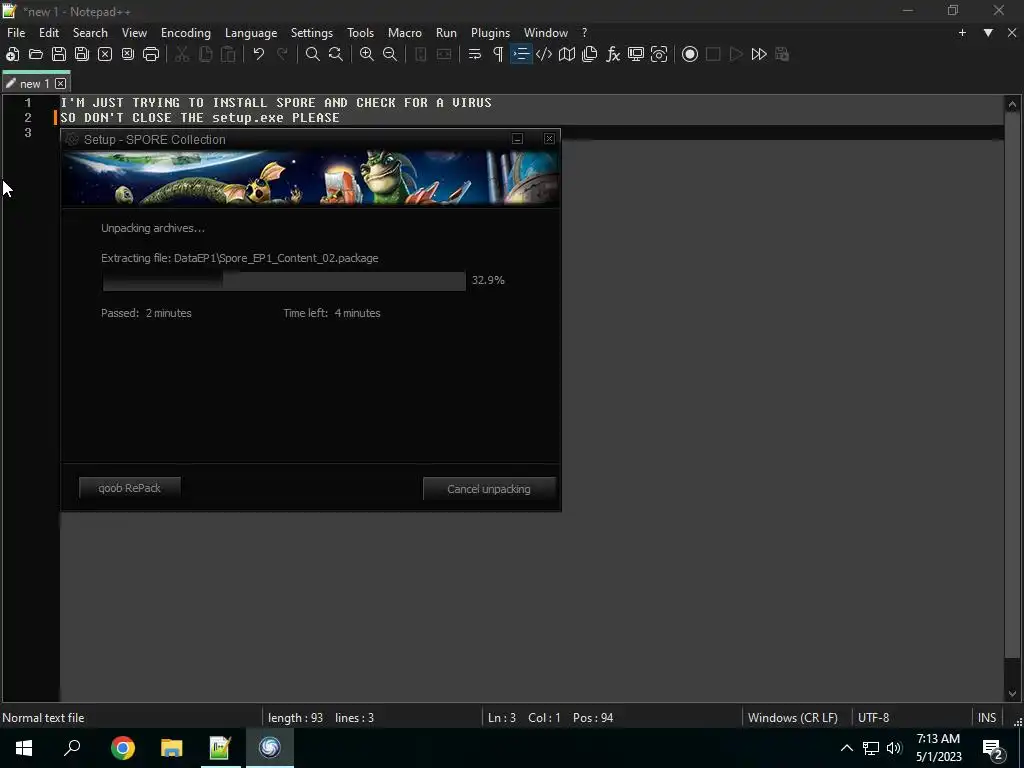The height and width of the screenshot is (768, 1024).
Task: Run macro multiple times fast-forward icon
Action: pyautogui.click(x=759, y=54)
